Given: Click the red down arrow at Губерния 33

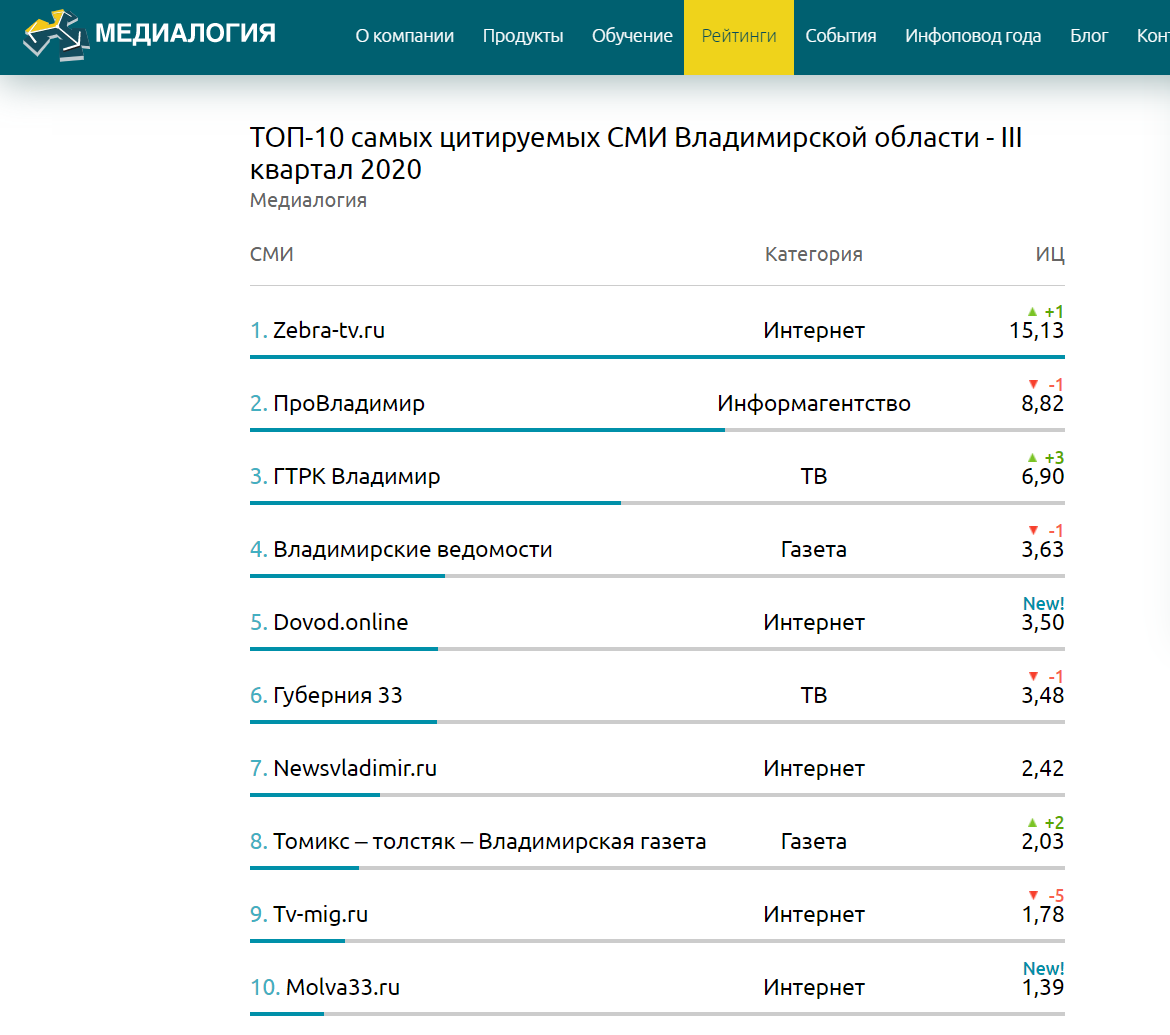Looking at the screenshot, I should click(x=1033, y=676).
